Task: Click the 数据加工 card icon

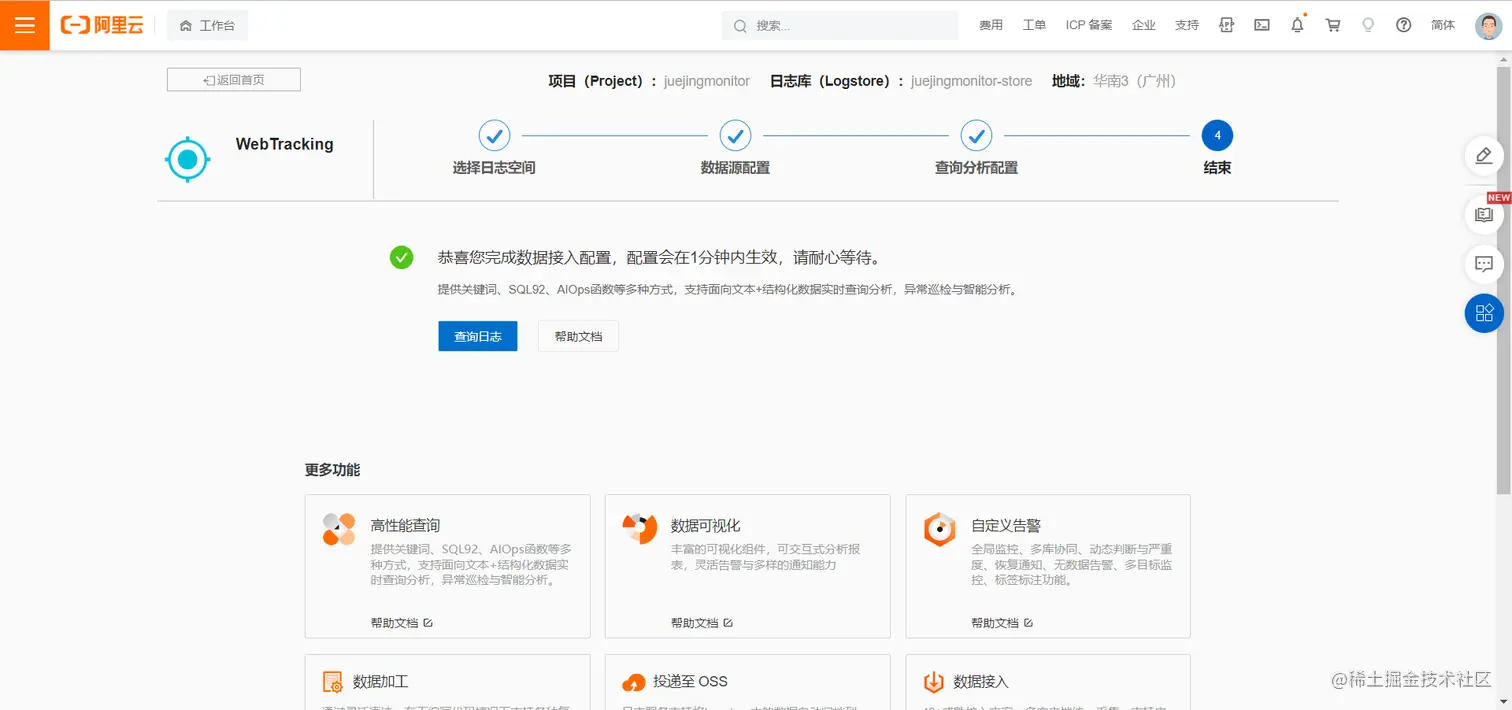Action: (333, 682)
